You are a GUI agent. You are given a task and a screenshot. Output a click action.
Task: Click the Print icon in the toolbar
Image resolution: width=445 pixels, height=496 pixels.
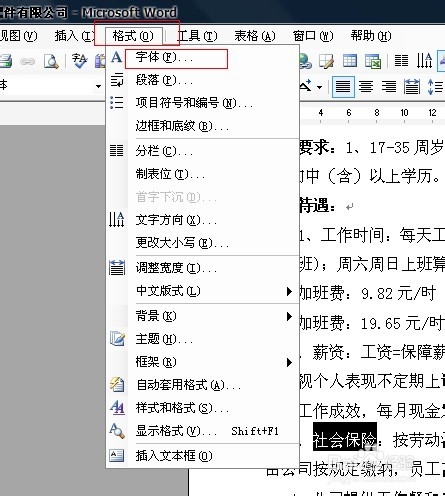click(x=5, y=61)
